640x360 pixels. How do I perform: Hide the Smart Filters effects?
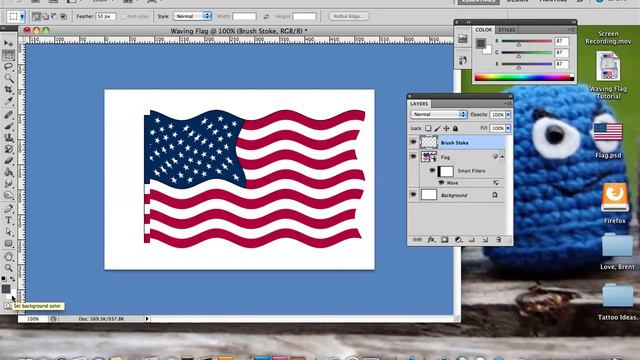tap(432, 171)
